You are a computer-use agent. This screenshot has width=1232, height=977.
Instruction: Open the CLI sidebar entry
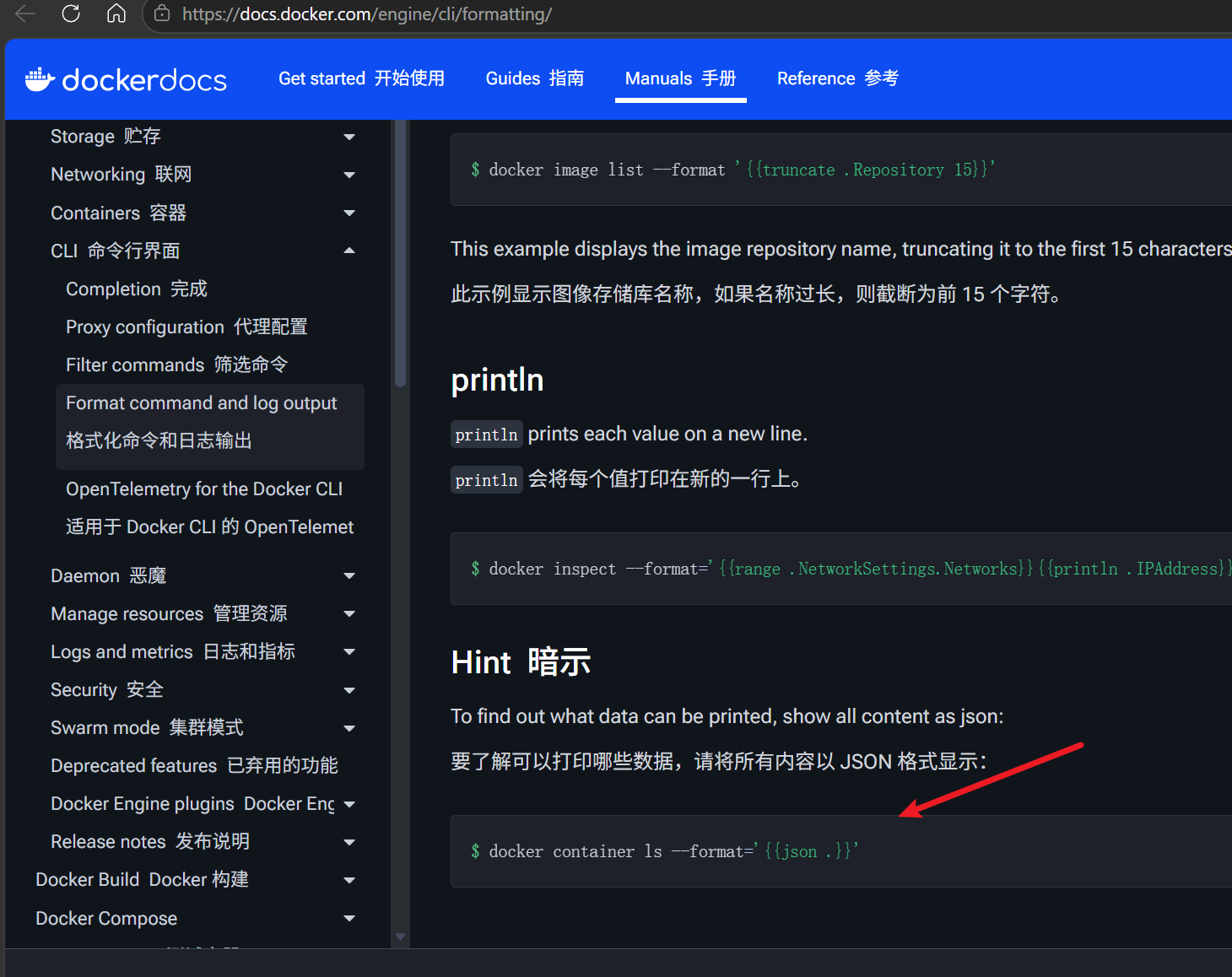pyautogui.click(x=115, y=251)
